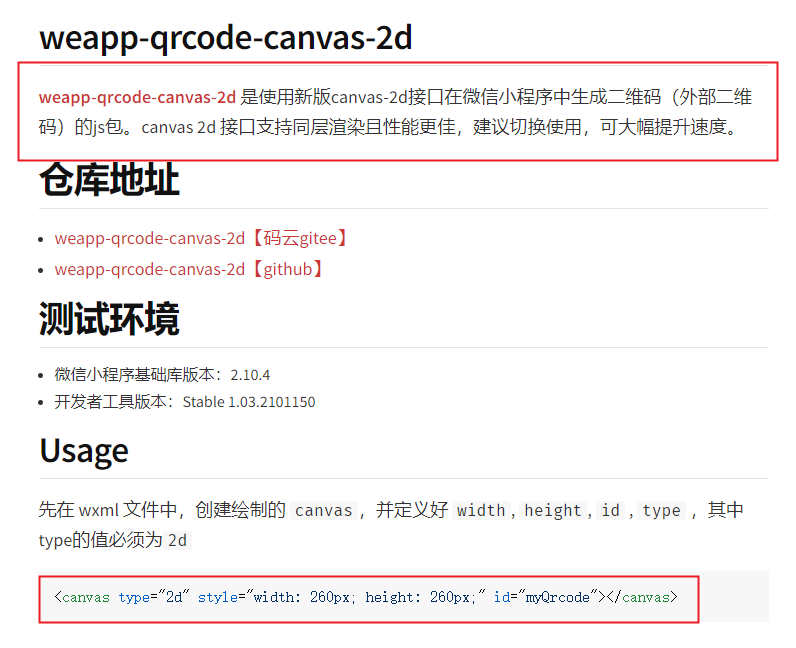Click the inline code value 2d in the Usage paragraph
The width and height of the screenshot is (796, 648).
[x=177, y=540]
